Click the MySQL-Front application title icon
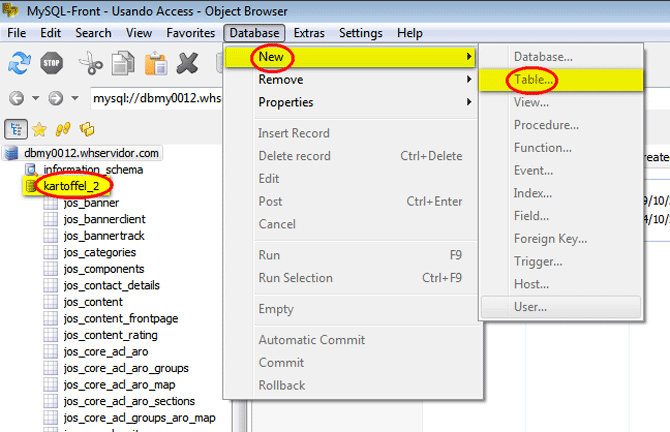The height and width of the screenshot is (432, 670). (10, 10)
